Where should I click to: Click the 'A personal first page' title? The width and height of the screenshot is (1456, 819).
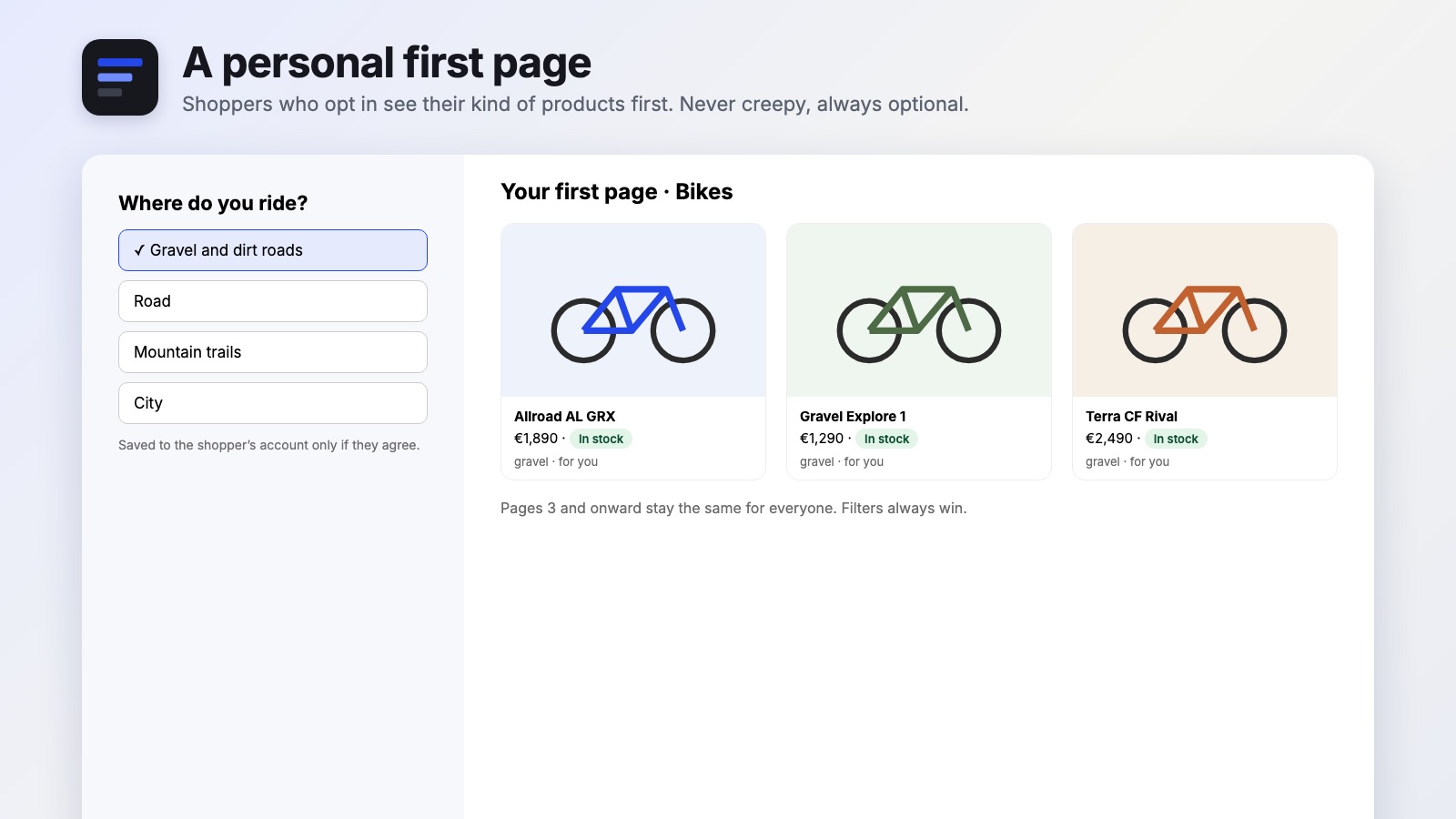(x=387, y=63)
